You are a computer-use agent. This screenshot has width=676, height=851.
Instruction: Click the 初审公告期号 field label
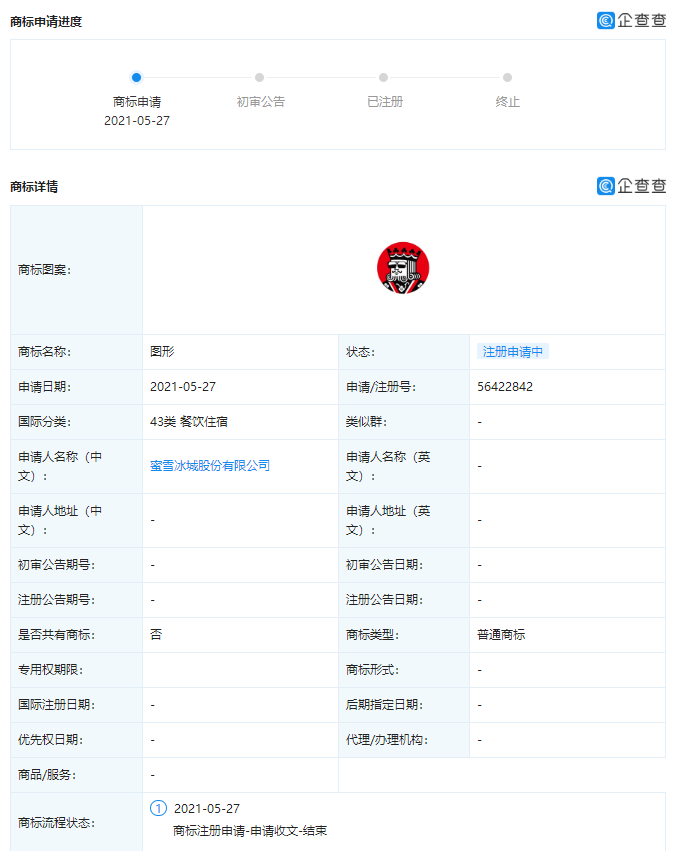click(56, 565)
